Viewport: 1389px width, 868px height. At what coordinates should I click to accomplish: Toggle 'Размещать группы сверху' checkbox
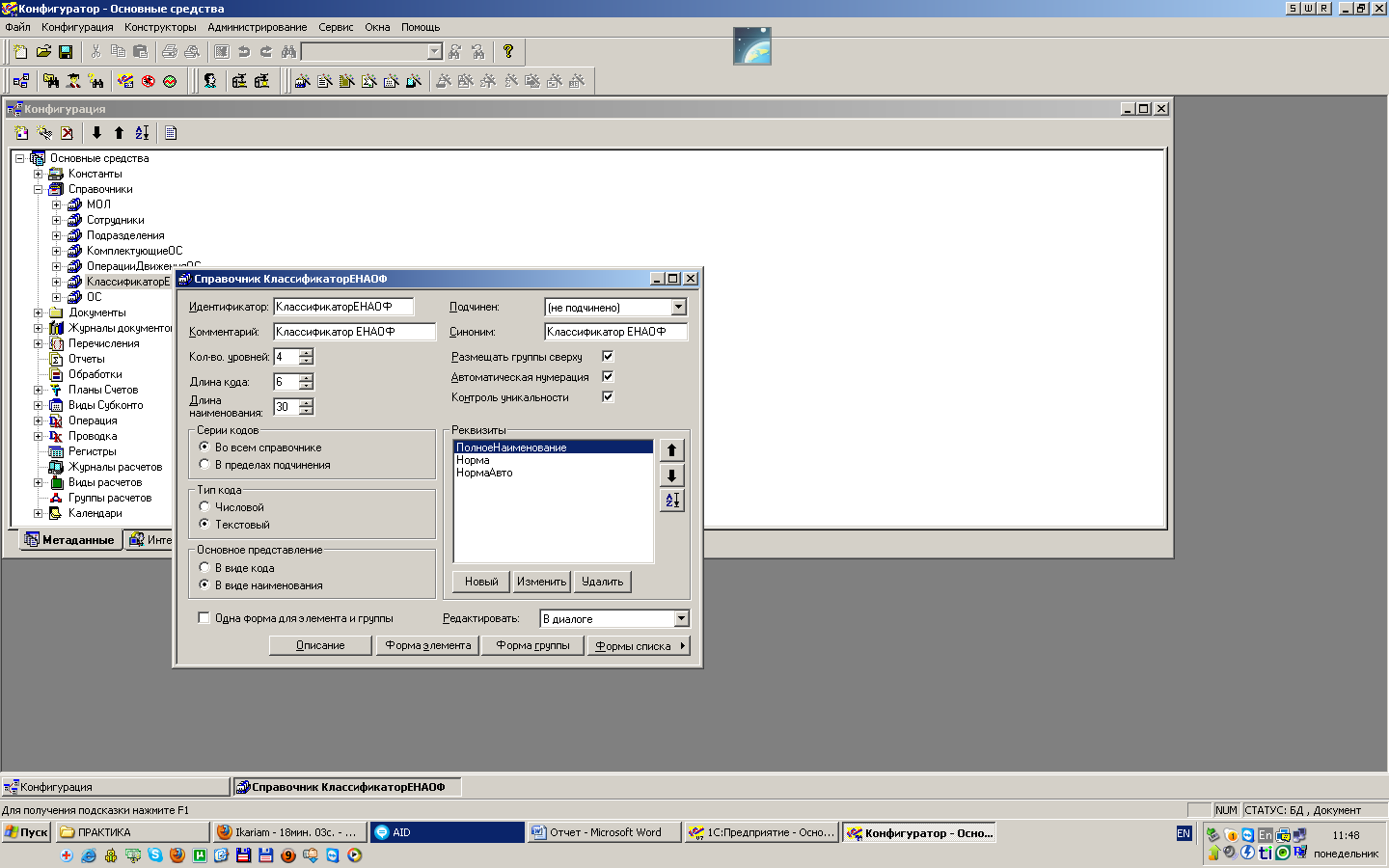[x=608, y=356]
